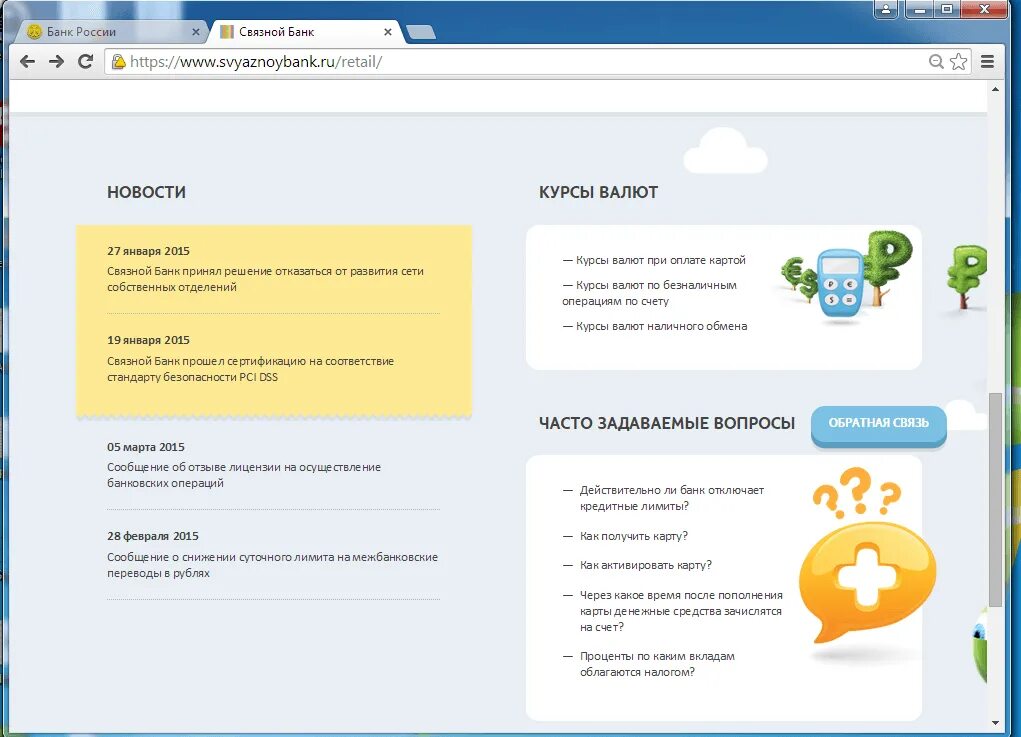The width and height of the screenshot is (1021, 737).
Task: Close the Связной Банк tab
Action: pyautogui.click(x=387, y=31)
